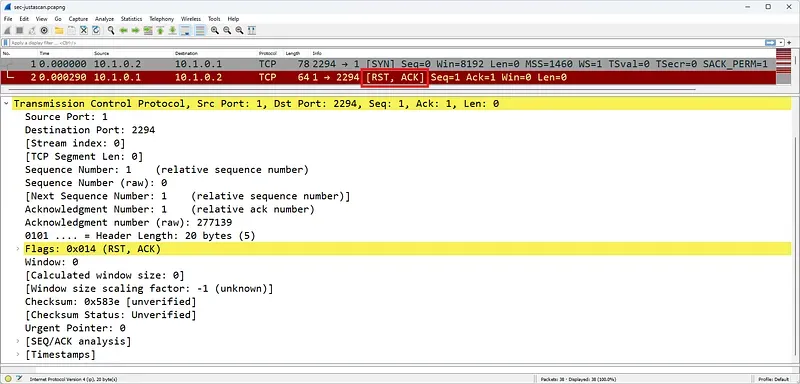Reload the capture file

(96, 31)
